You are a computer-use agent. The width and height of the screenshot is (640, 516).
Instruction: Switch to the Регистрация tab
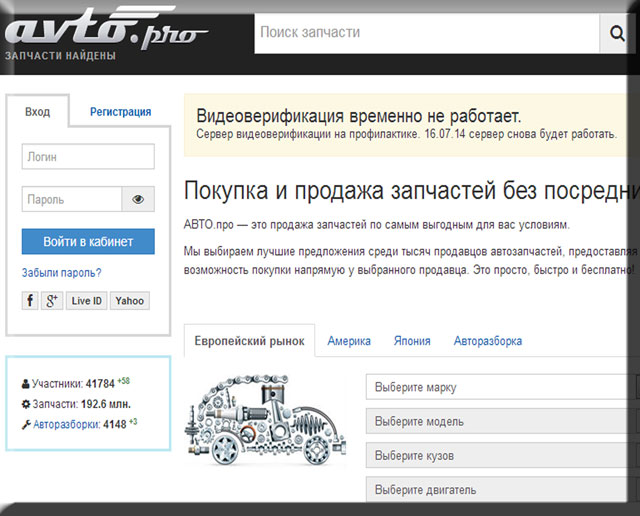[120, 112]
